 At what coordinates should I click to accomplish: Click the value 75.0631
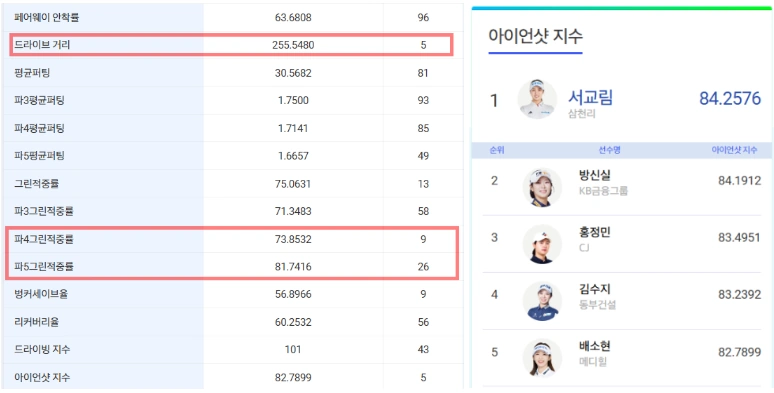coord(293,184)
